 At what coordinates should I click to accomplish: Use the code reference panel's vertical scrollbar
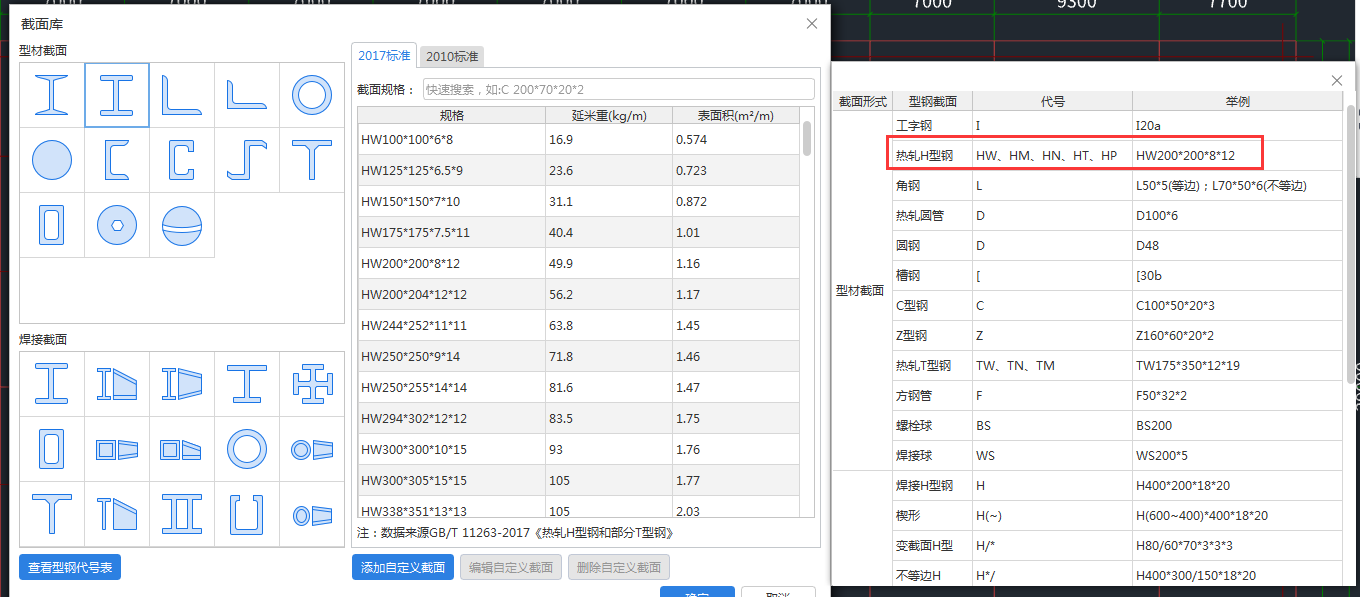point(1351,244)
